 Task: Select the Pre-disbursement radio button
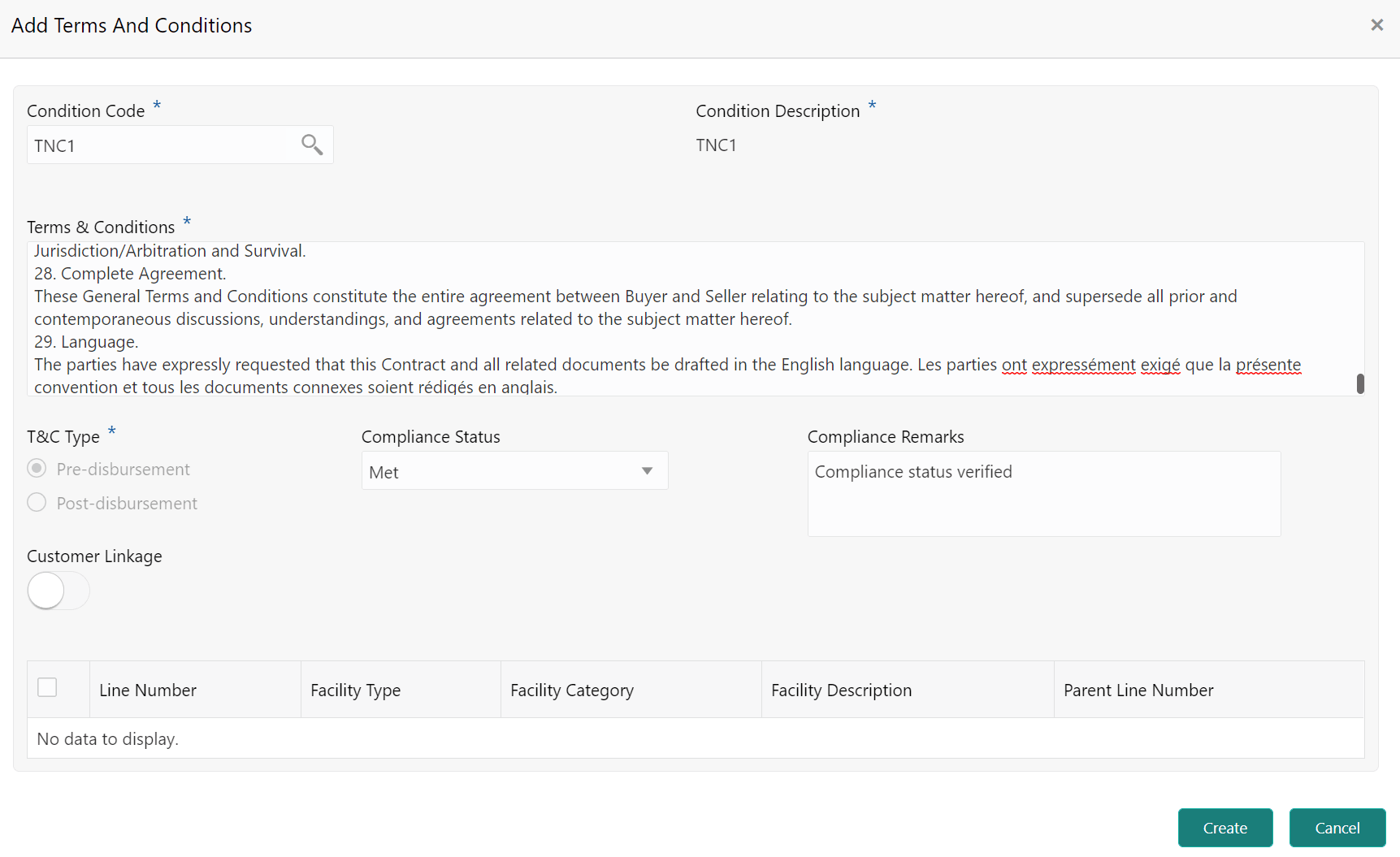[37, 468]
